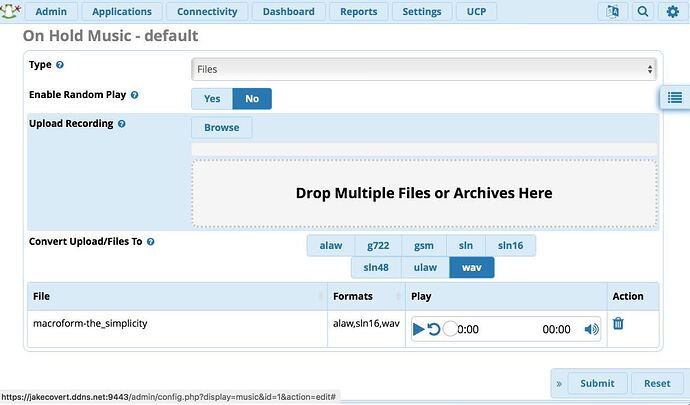Open the UCP menu
Screen dimensions: 690x405
(477, 11)
